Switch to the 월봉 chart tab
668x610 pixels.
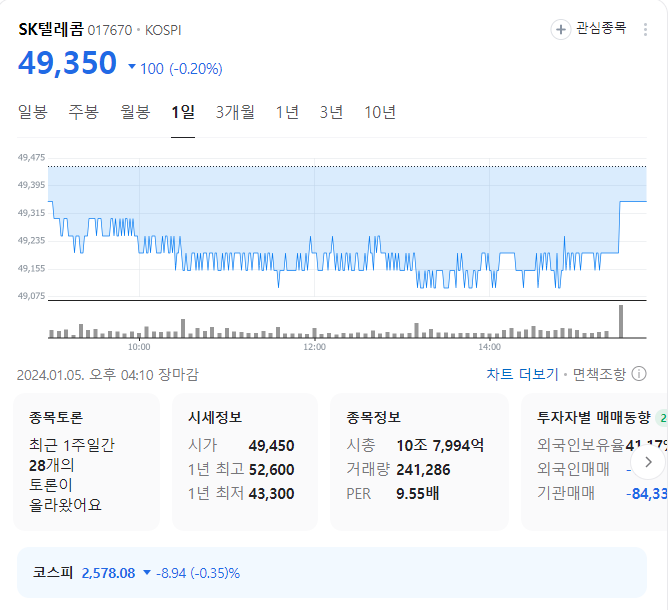(135, 112)
